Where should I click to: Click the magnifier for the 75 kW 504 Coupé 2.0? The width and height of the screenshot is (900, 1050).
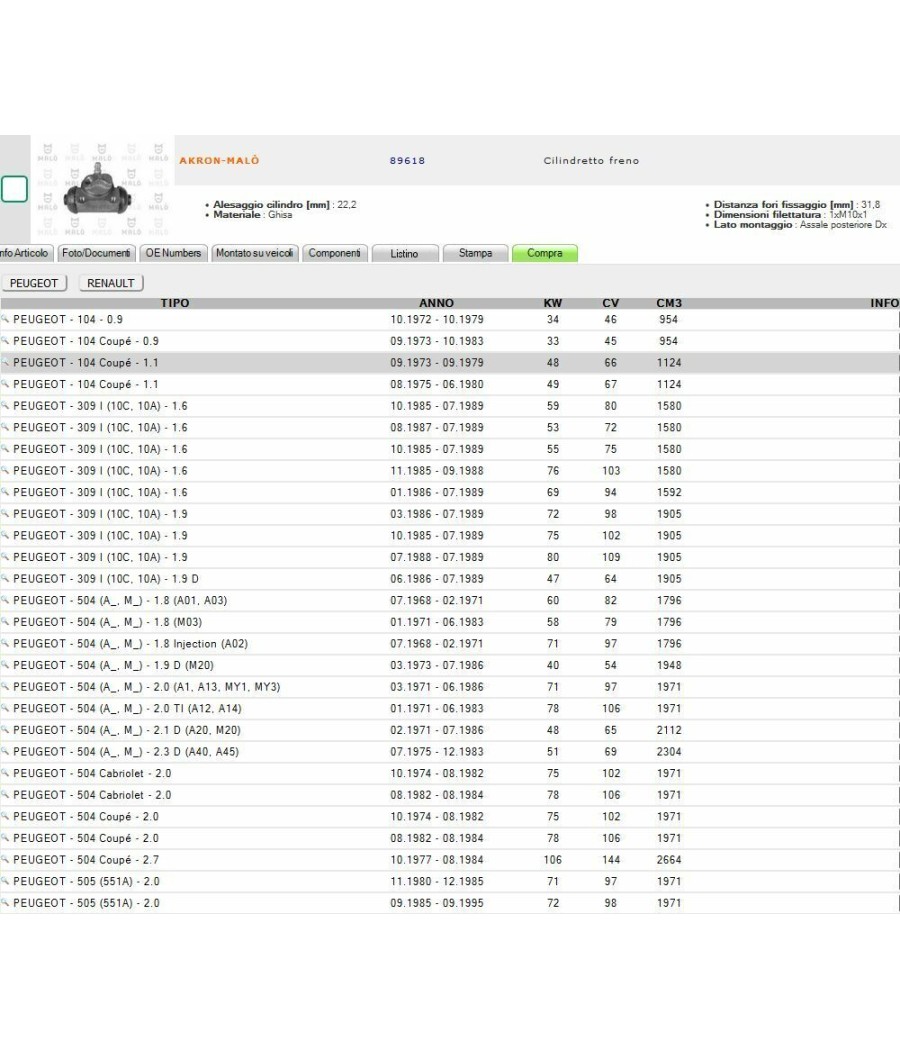point(5,816)
